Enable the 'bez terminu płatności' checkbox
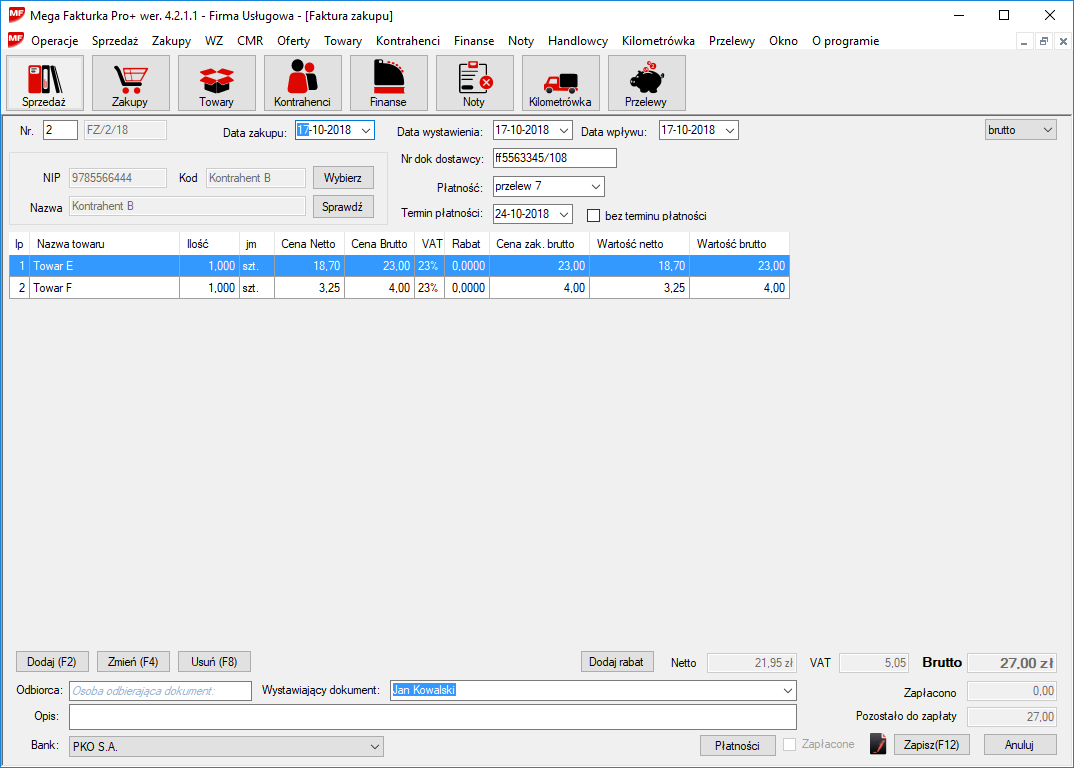 593,215
